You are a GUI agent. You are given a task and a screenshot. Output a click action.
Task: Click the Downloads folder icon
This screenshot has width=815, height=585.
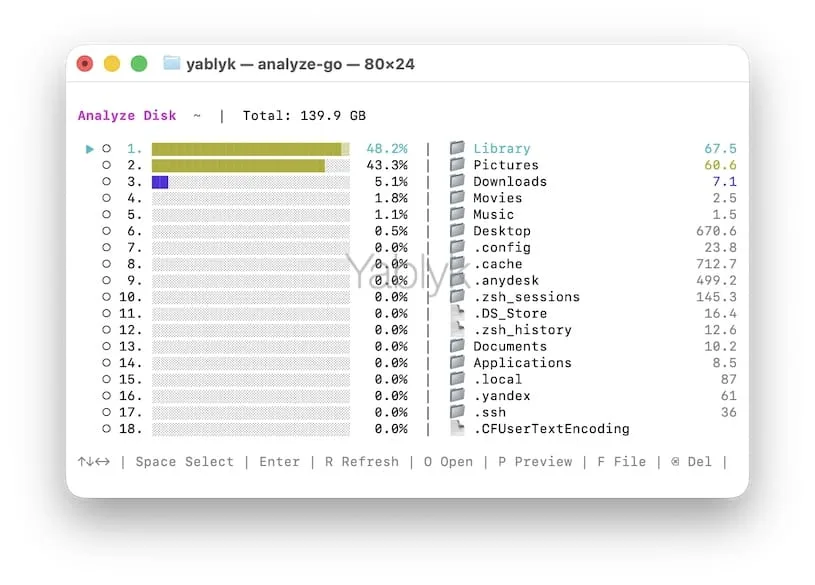coord(457,181)
